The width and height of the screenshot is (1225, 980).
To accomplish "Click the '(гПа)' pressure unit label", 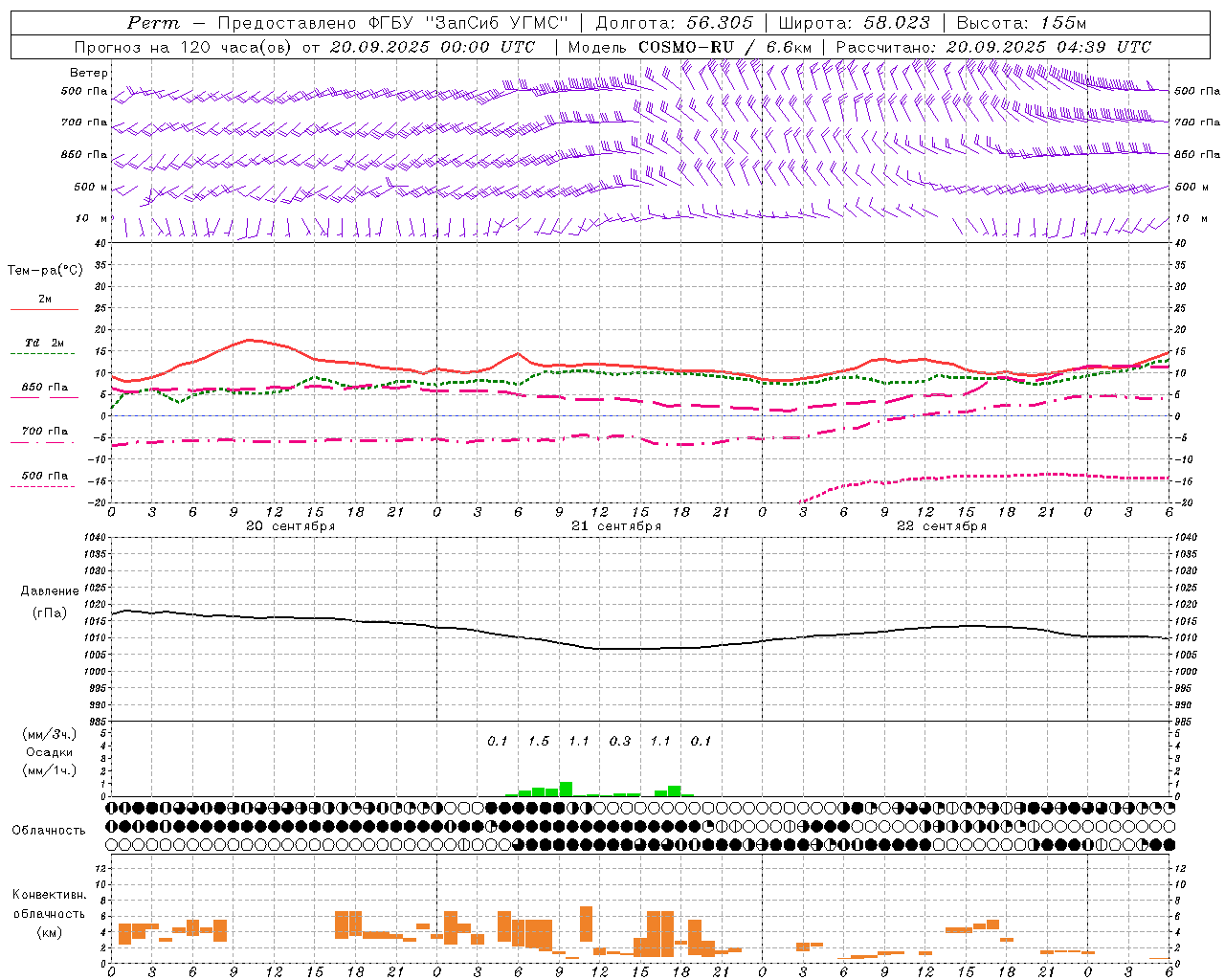I will (x=50, y=612).
